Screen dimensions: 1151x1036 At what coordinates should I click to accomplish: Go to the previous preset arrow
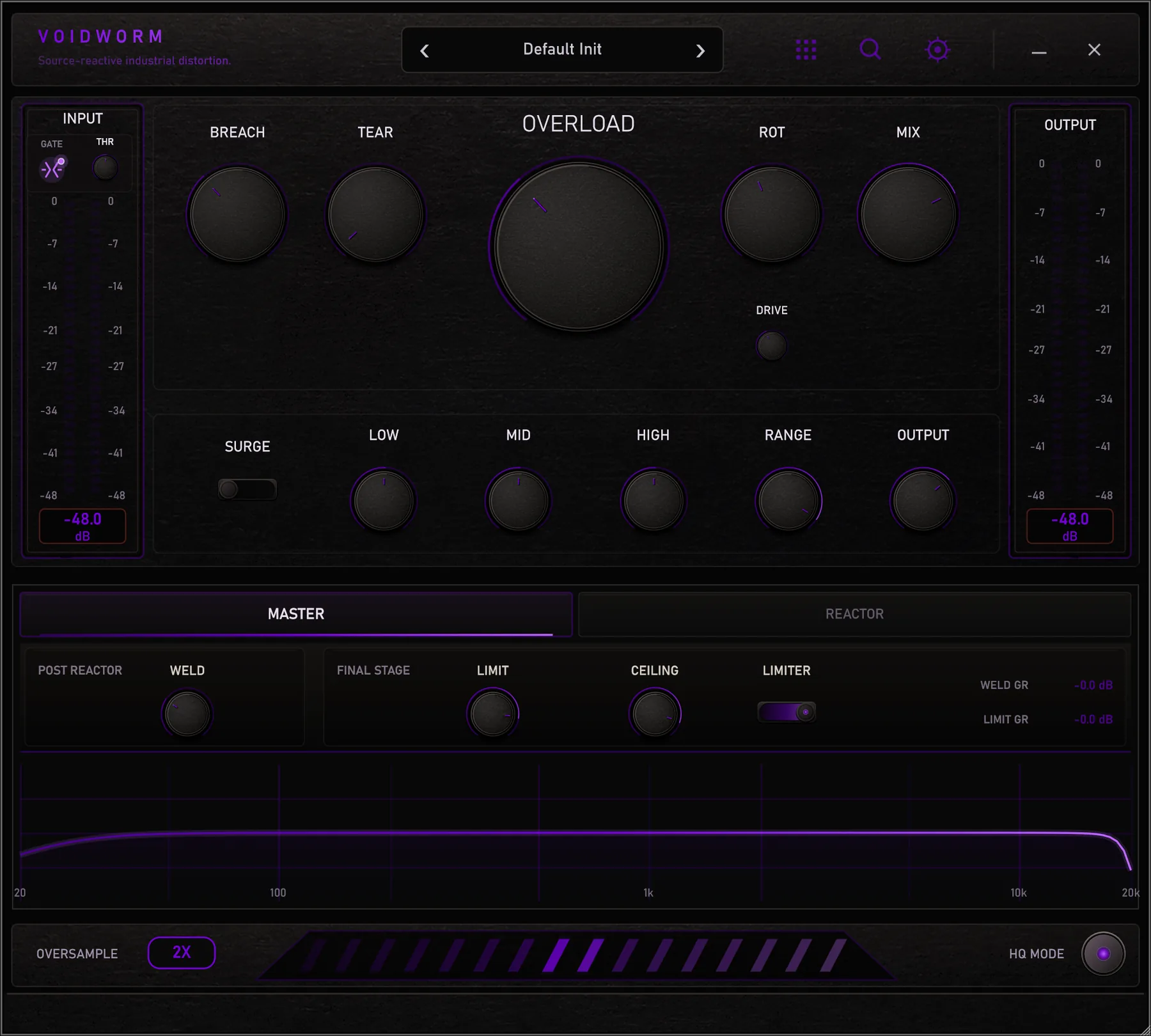pyautogui.click(x=425, y=51)
